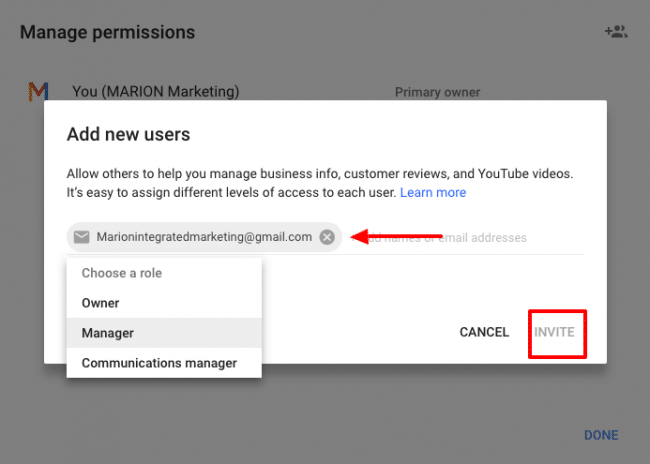Click the Choose a role header
650x464 pixels.
[x=121, y=273]
